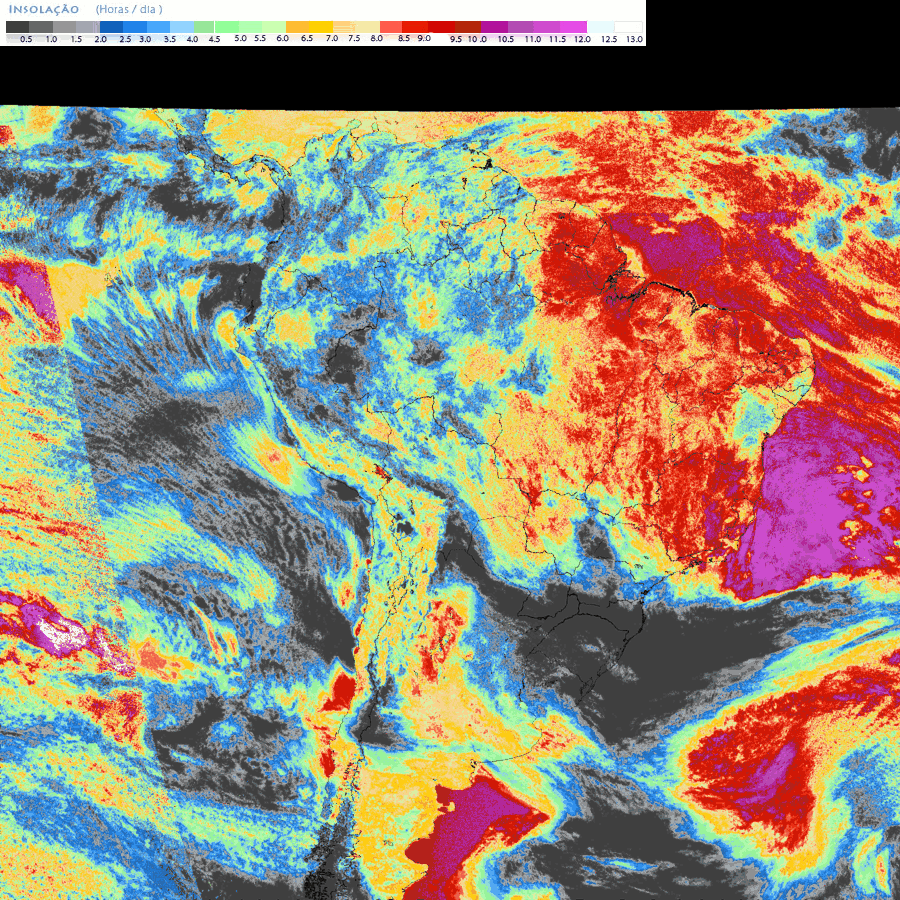Click the '4.5' scale label
Screen dimensions: 900x900
[x=215, y=40]
